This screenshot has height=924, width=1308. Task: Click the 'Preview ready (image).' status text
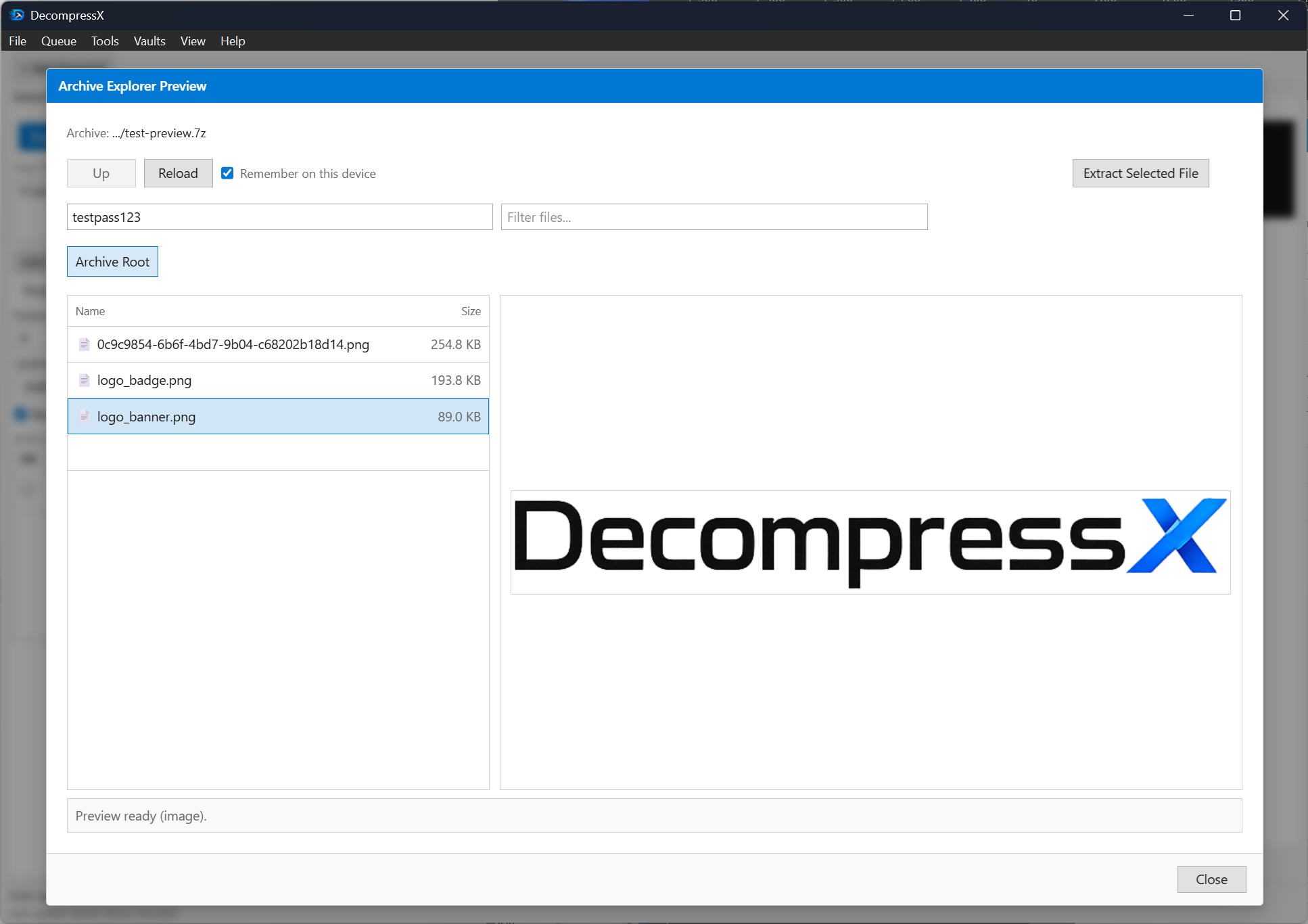pos(141,816)
